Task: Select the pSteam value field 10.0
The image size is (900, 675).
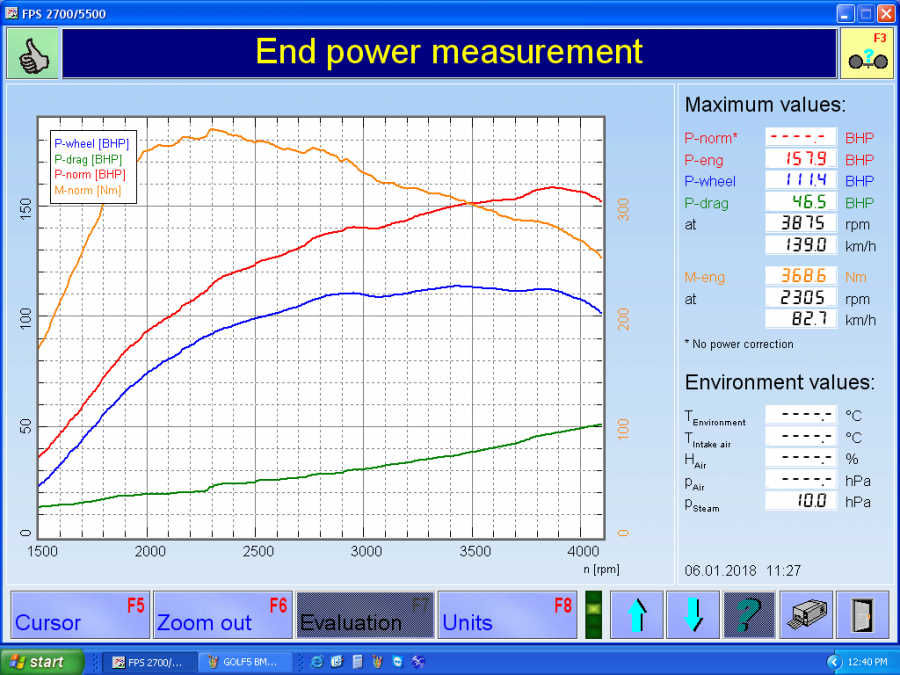Action: 801,501
